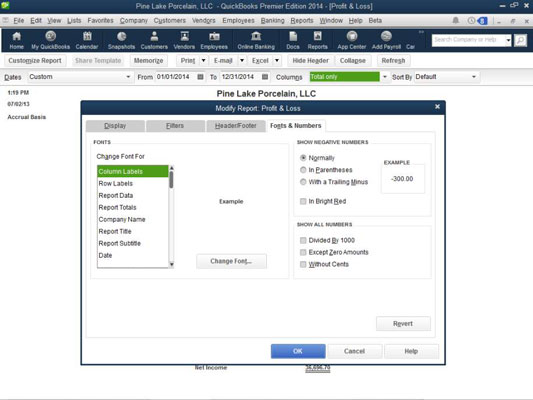Image resolution: width=533 pixels, height=400 pixels.
Task: Select the In Parentheses radio option
Action: click(303, 170)
